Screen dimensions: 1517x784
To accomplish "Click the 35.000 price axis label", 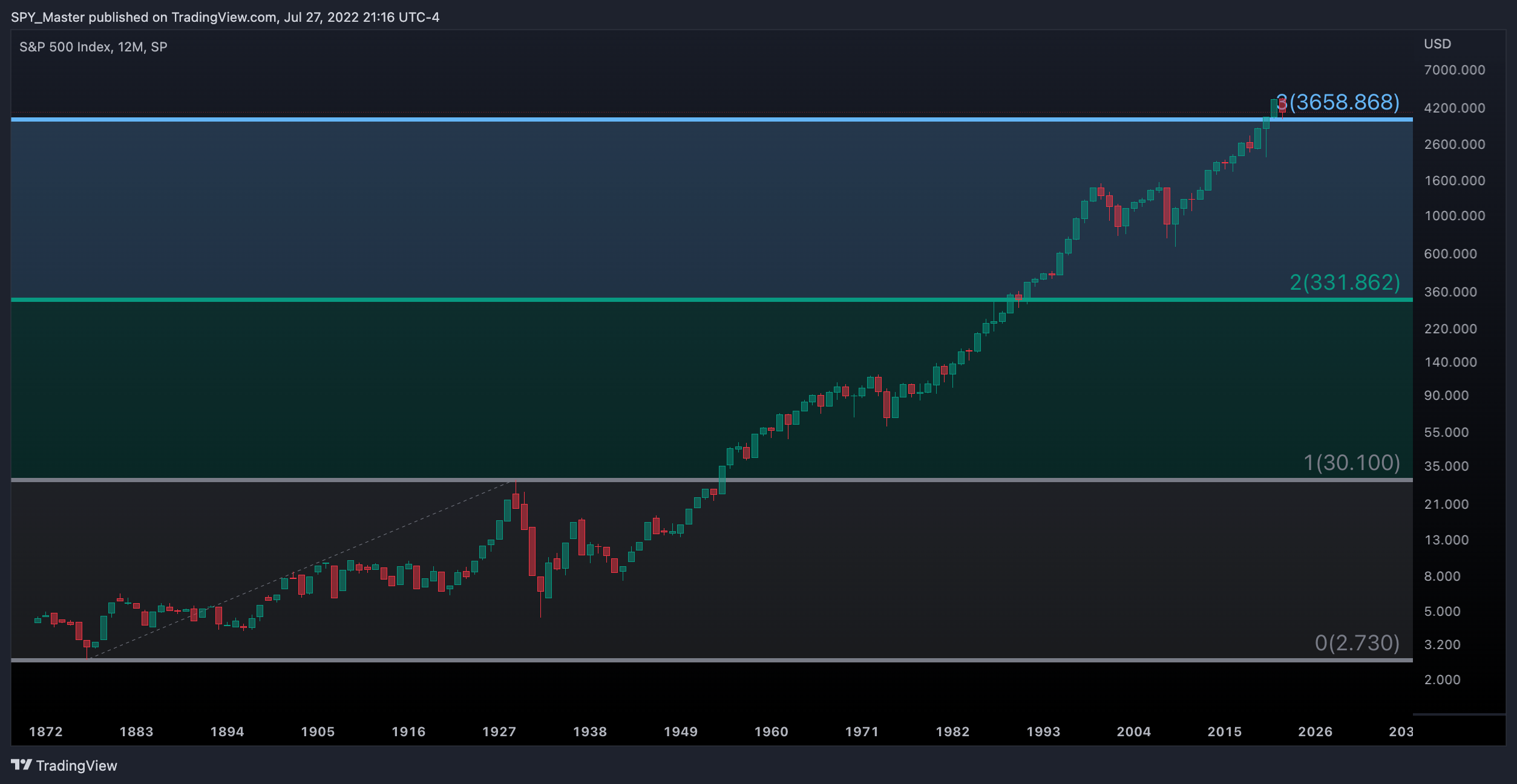I will (x=1446, y=466).
